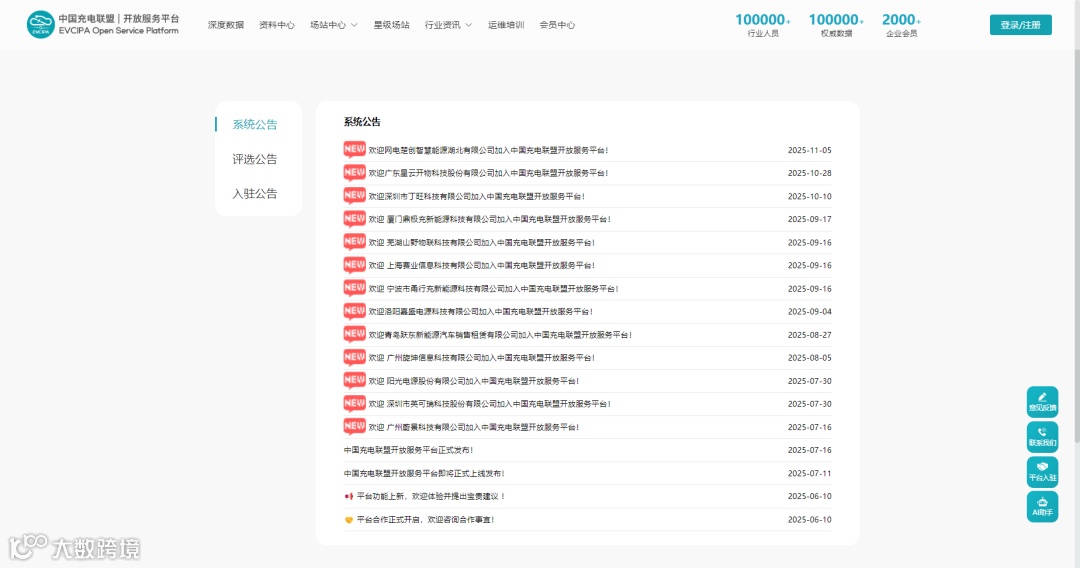Click NEW badge on 宁波市甬行充新能源 row
Screen dimensions: 1080x568
(354, 288)
